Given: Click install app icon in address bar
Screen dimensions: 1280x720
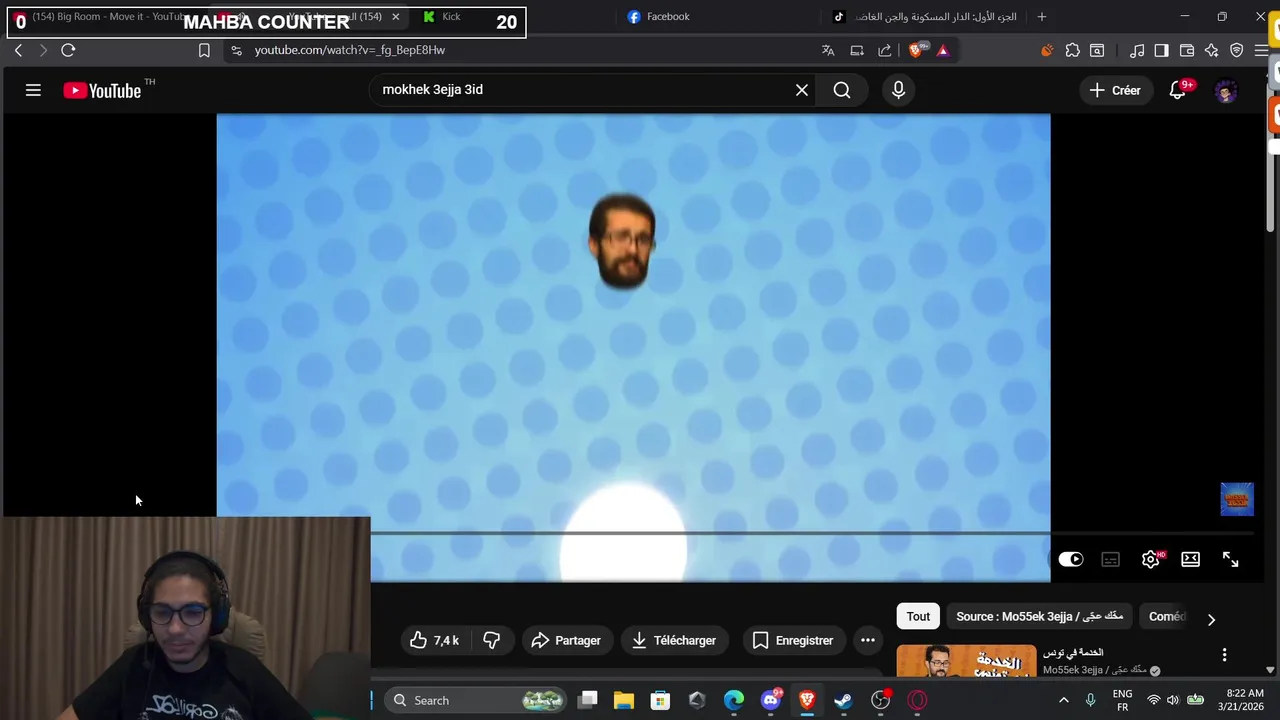Looking at the screenshot, I should tap(857, 50).
